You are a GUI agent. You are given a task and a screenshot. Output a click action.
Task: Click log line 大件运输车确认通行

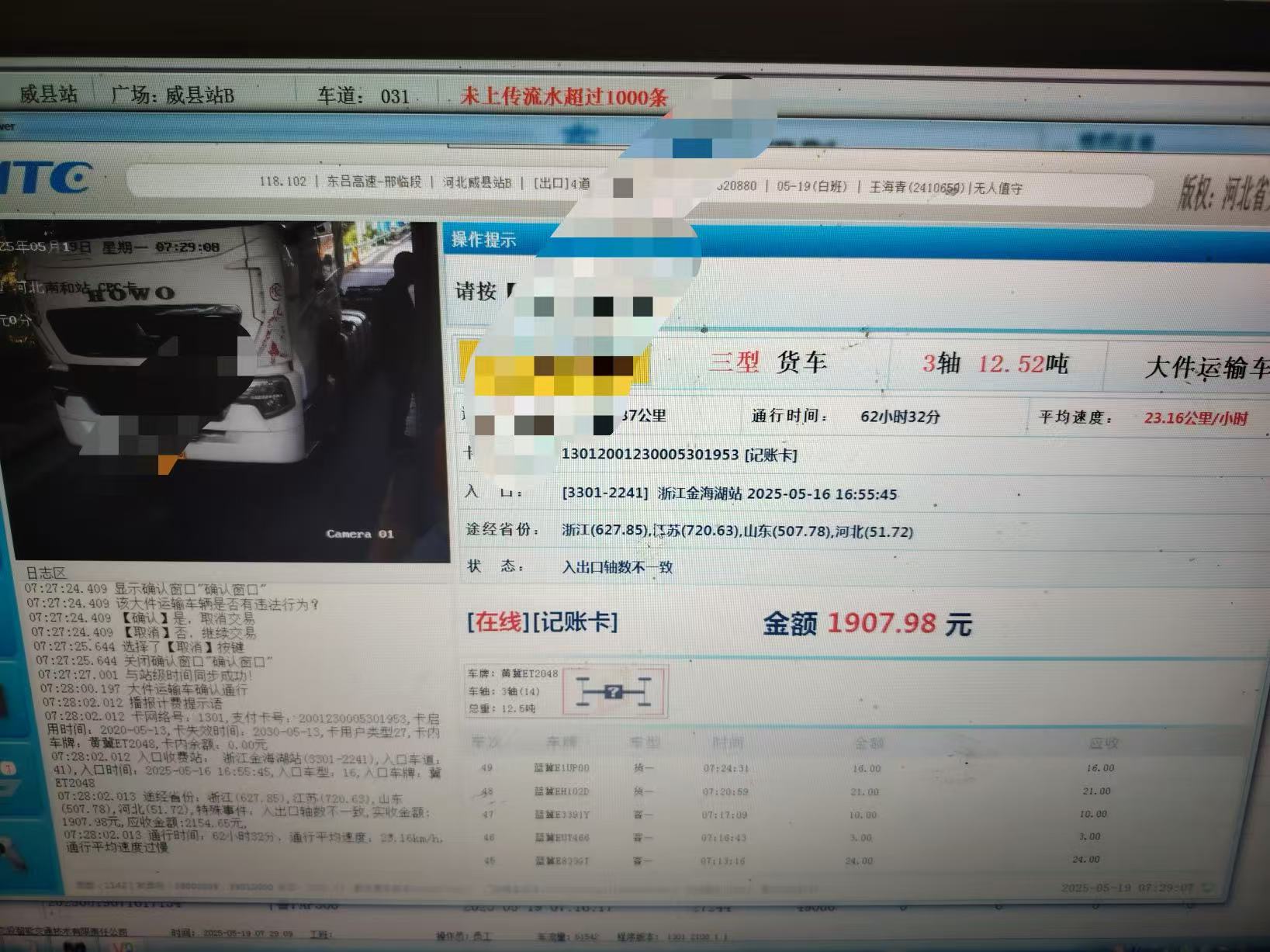(x=144, y=690)
